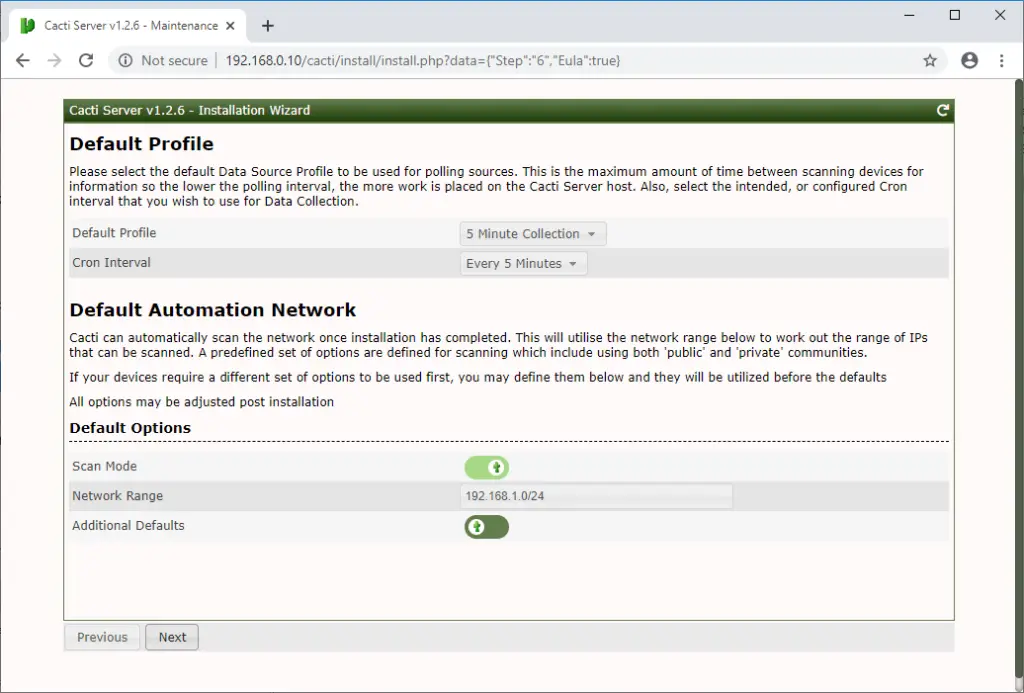1024x693 pixels.
Task: Click the cactus knob on the Scan Mode switch
Action: click(x=497, y=467)
